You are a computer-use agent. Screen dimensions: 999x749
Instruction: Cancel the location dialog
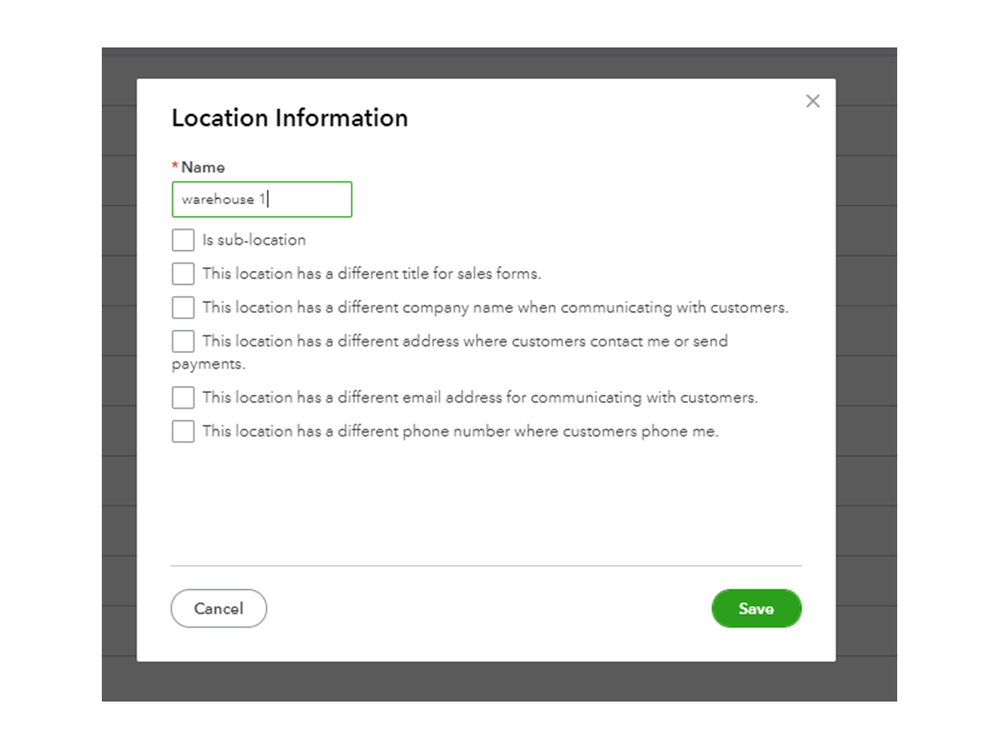click(x=219, y=608)
